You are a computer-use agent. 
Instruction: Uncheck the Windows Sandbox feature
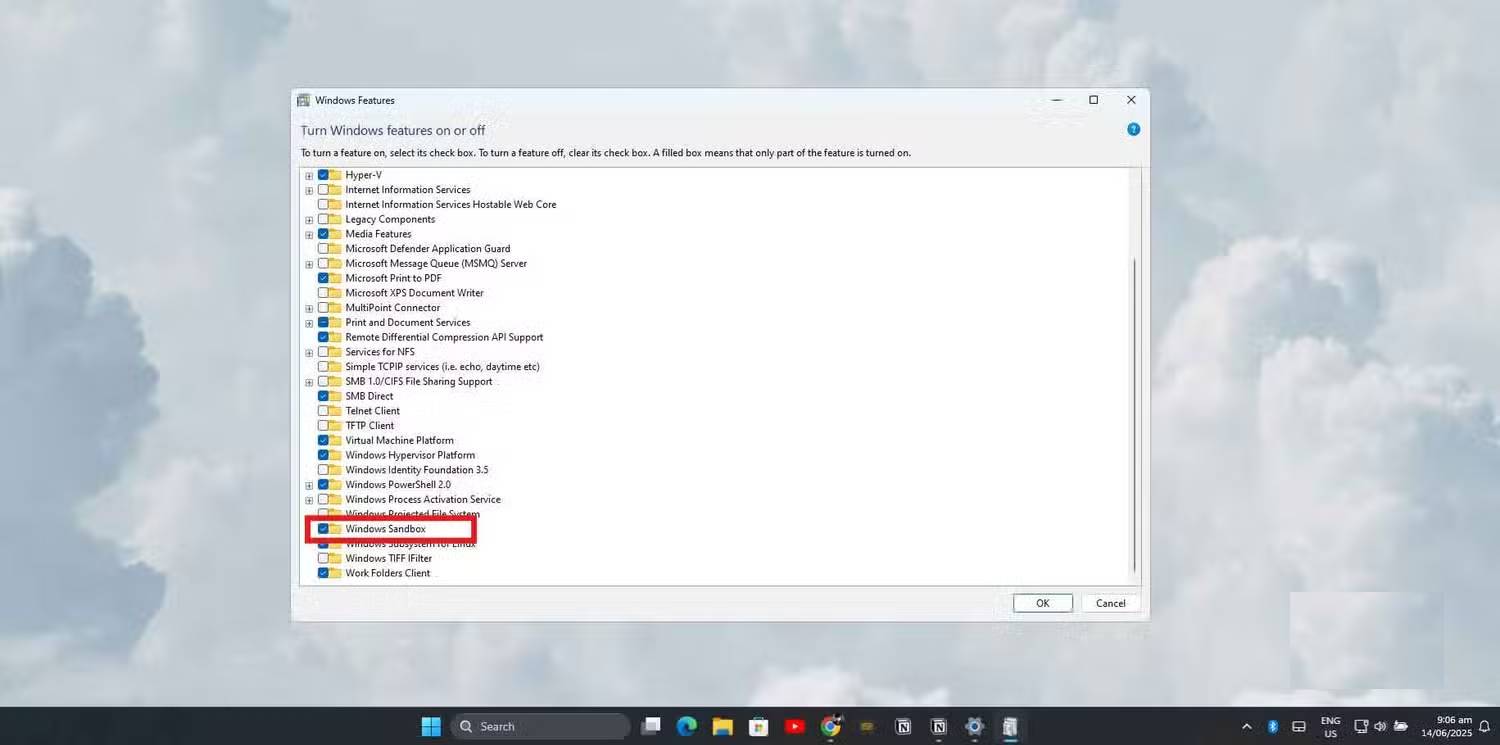323,529
